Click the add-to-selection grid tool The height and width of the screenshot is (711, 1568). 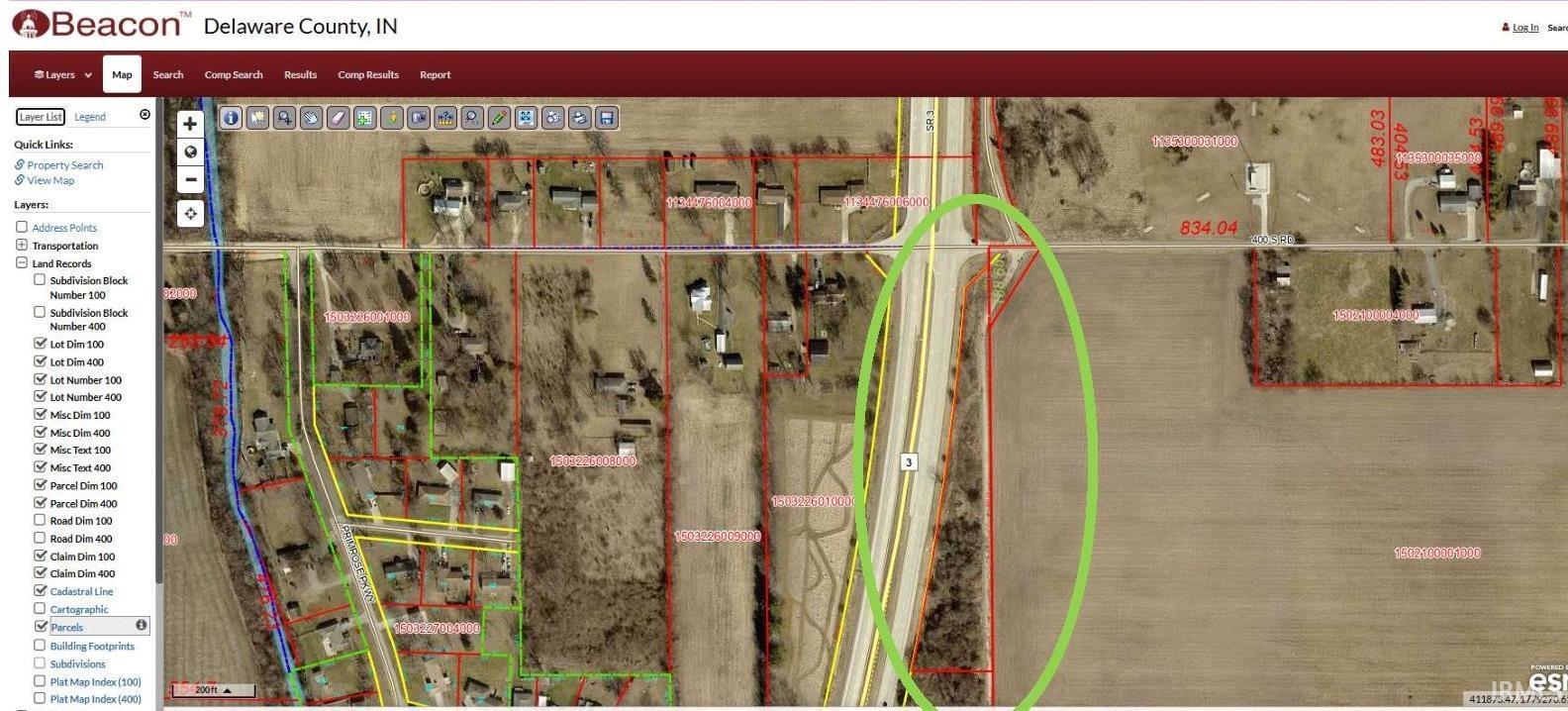click(364, 118)
